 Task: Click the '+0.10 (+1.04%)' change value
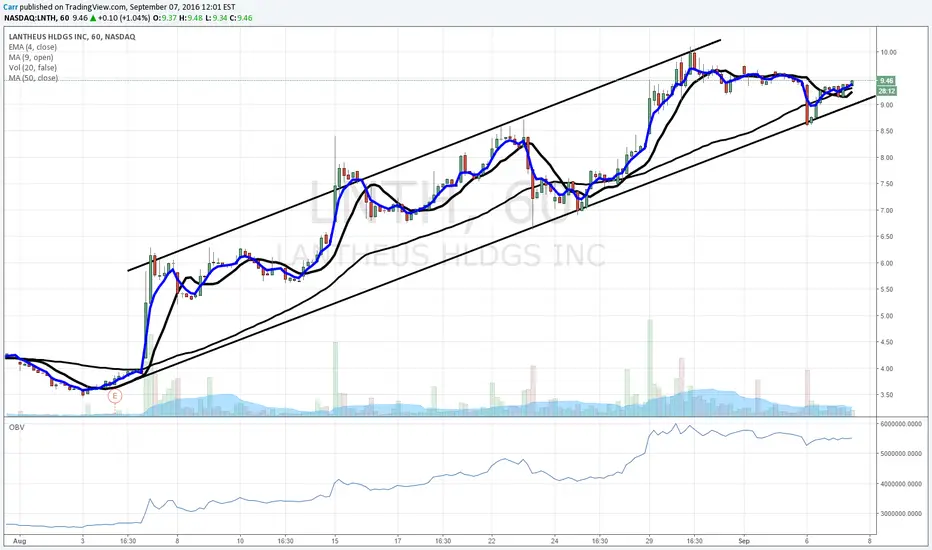(124, 18)
